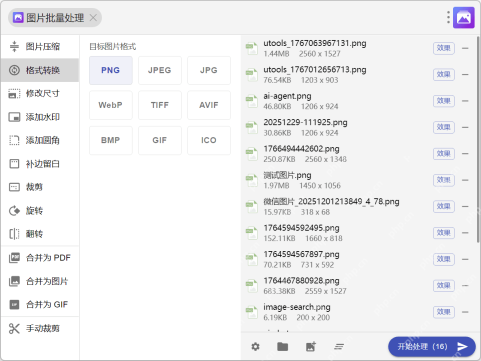Choose the 添加水印 watermark tool
This screenshot has height=361, width=481.
[40, 117]
